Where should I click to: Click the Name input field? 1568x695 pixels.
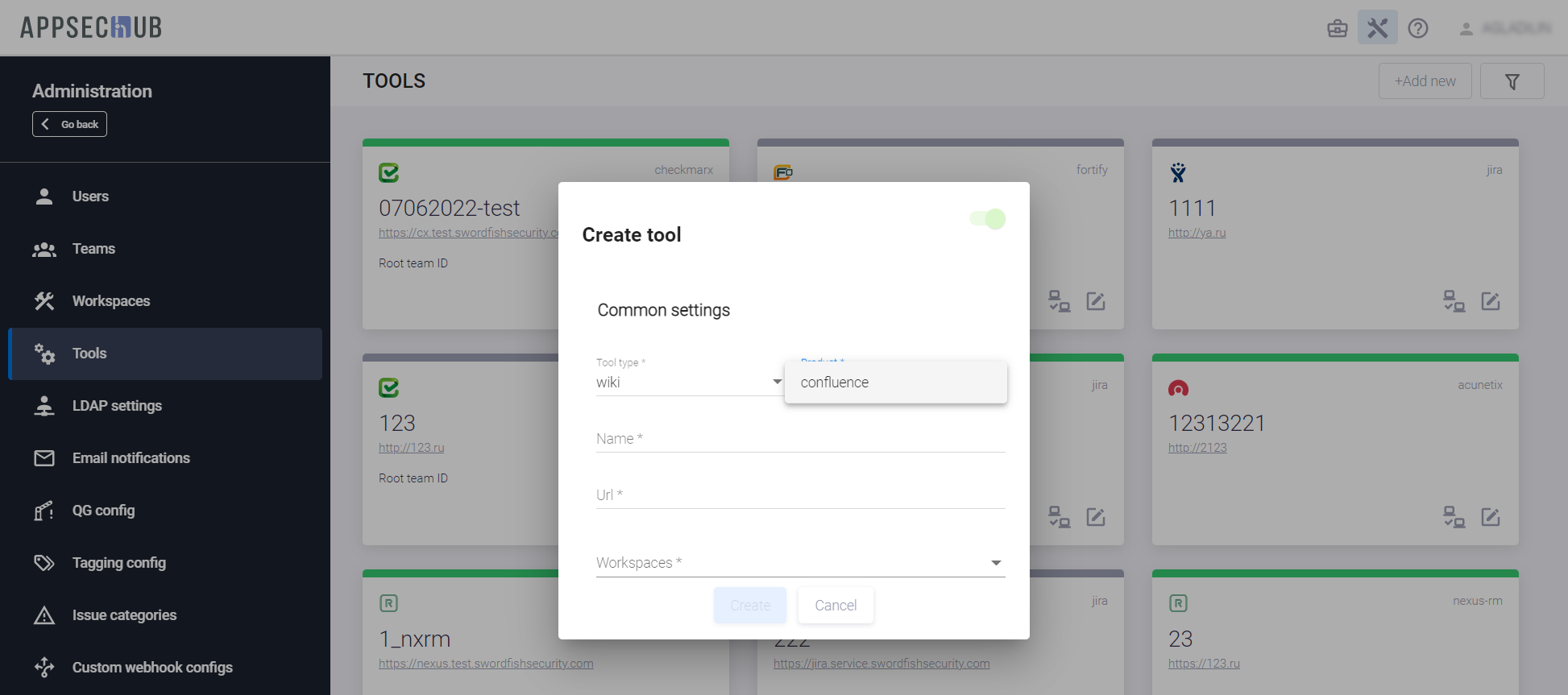[x=799, y=440]
